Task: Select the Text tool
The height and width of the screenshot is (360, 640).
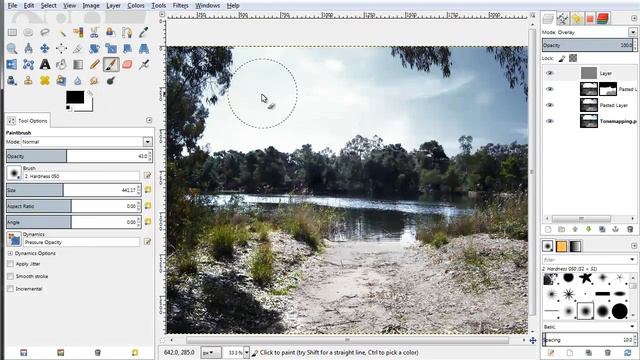Action: point(45,64)
